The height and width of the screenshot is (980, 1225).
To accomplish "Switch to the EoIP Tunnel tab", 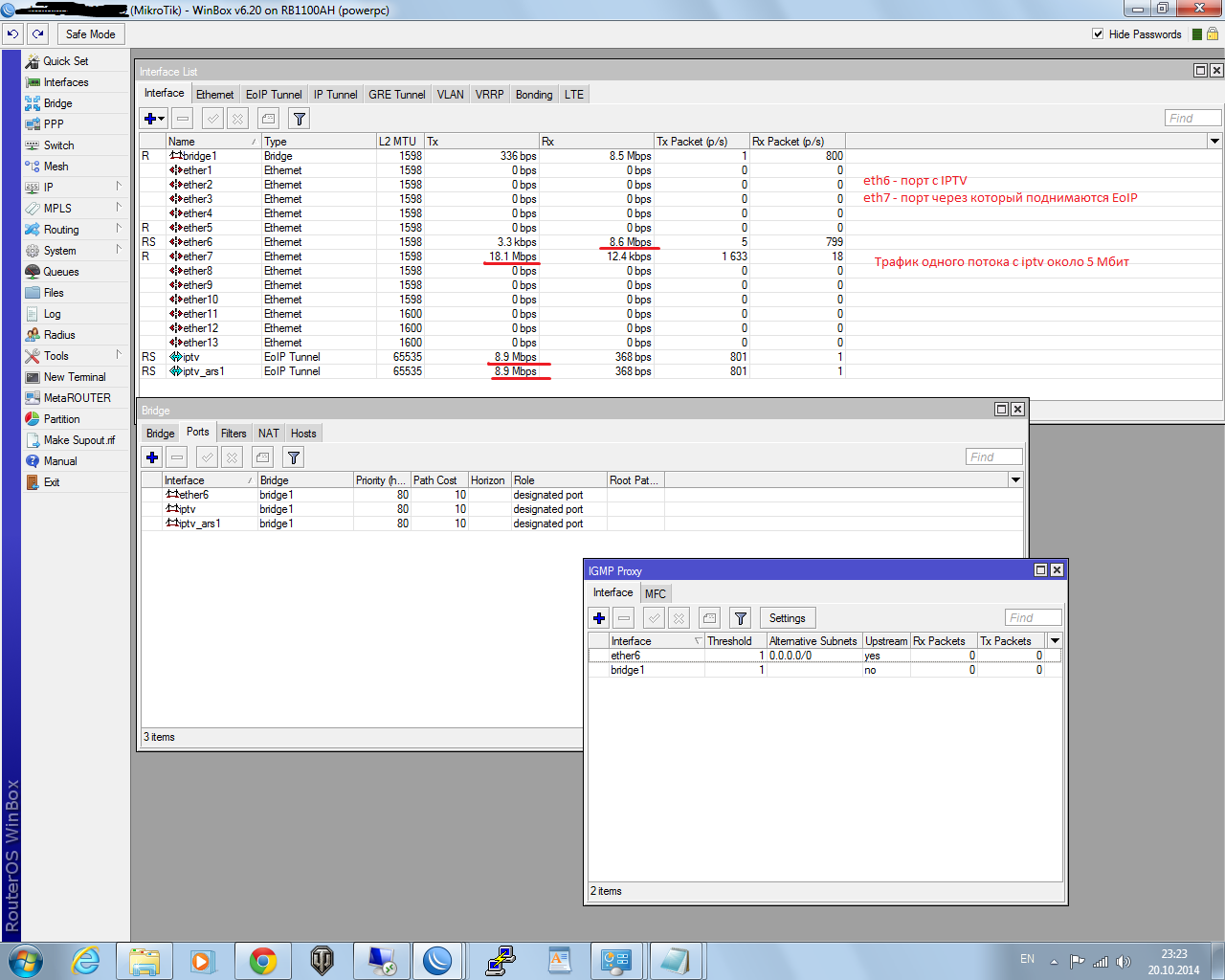I will click(x=274, y=95).
